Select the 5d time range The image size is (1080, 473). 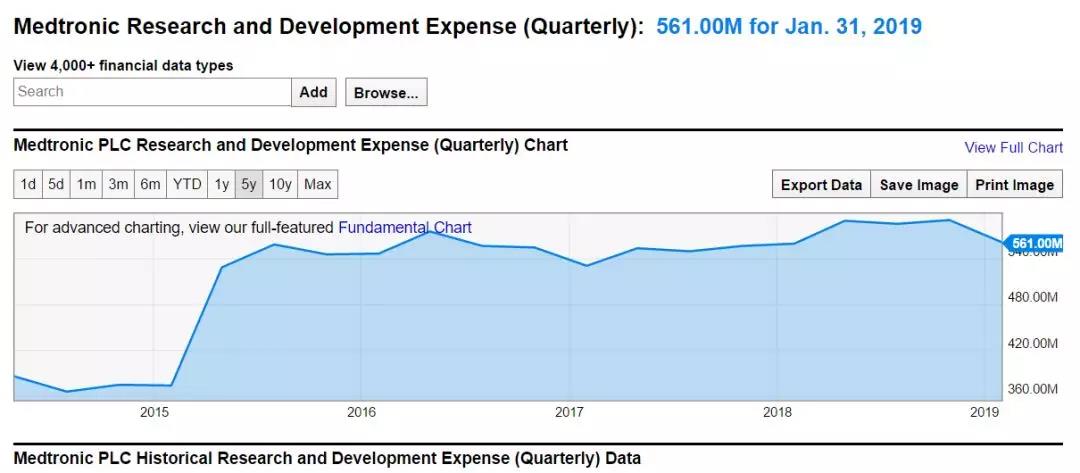(x=56, y=184)
